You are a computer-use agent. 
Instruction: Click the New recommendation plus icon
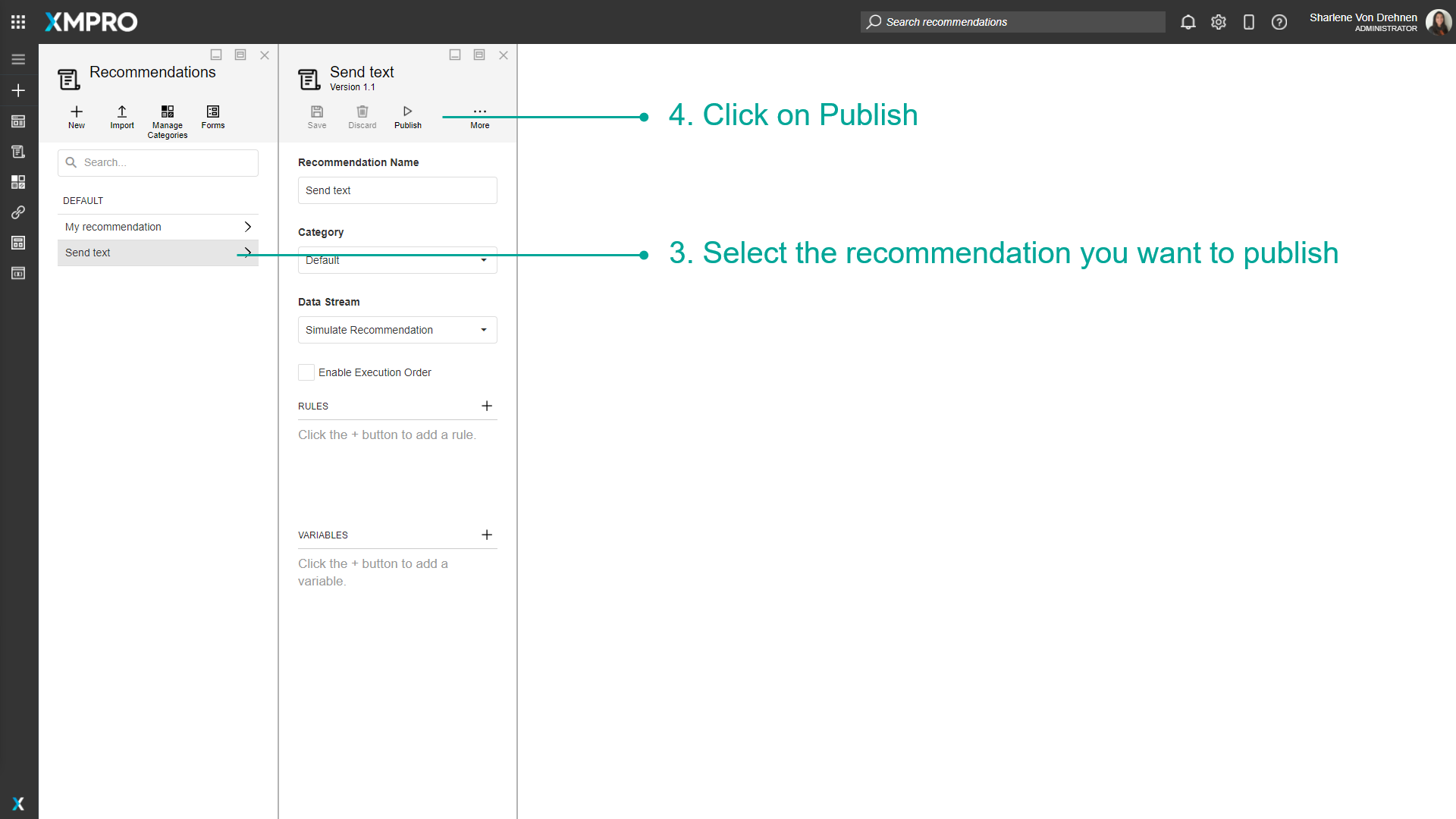(x=77, y=111)
